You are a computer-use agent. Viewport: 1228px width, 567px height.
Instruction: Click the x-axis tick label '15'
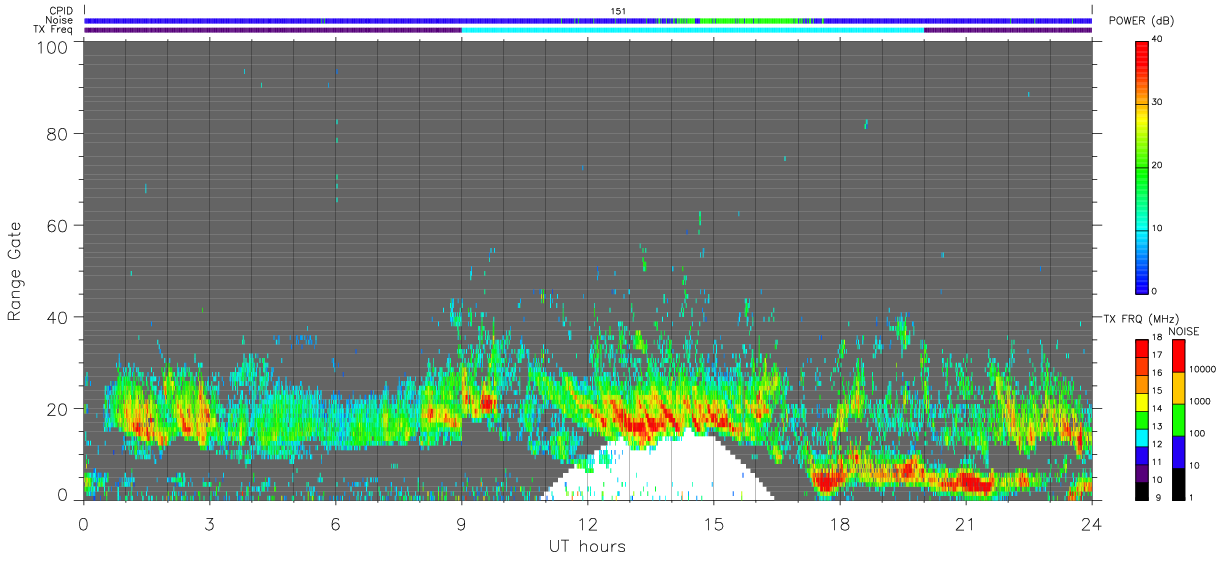[713, 524]
